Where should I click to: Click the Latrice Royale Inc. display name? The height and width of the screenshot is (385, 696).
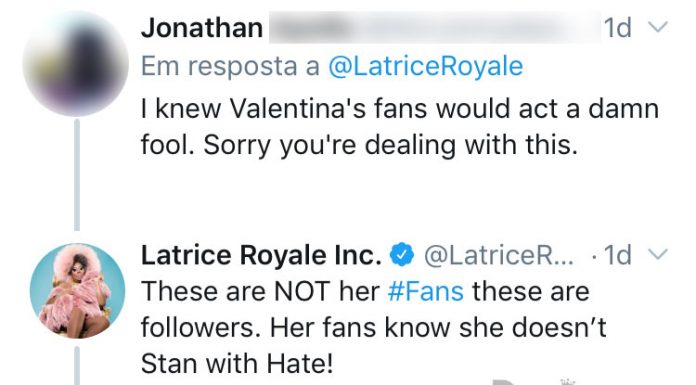261,255
